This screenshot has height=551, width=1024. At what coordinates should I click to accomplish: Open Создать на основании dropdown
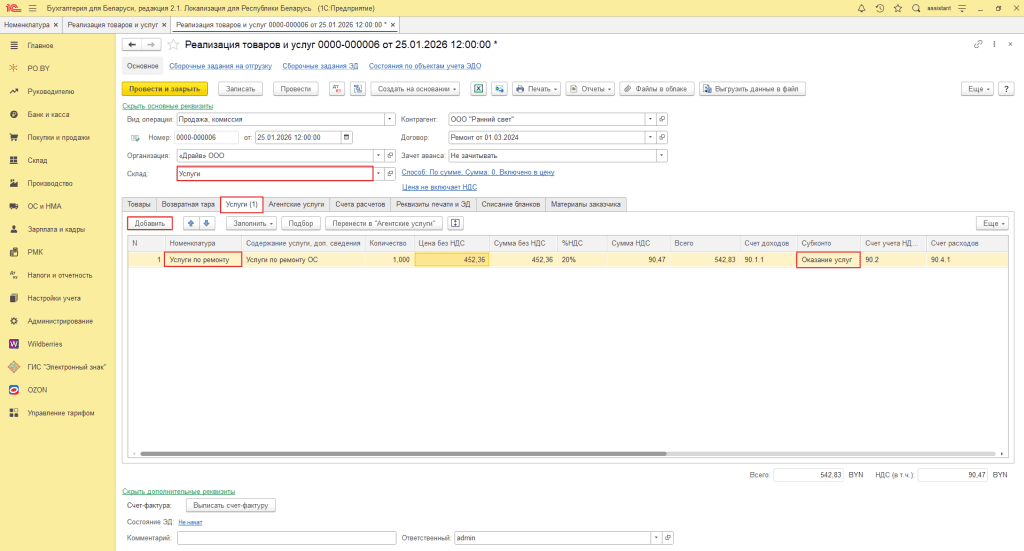pos(416,88)
